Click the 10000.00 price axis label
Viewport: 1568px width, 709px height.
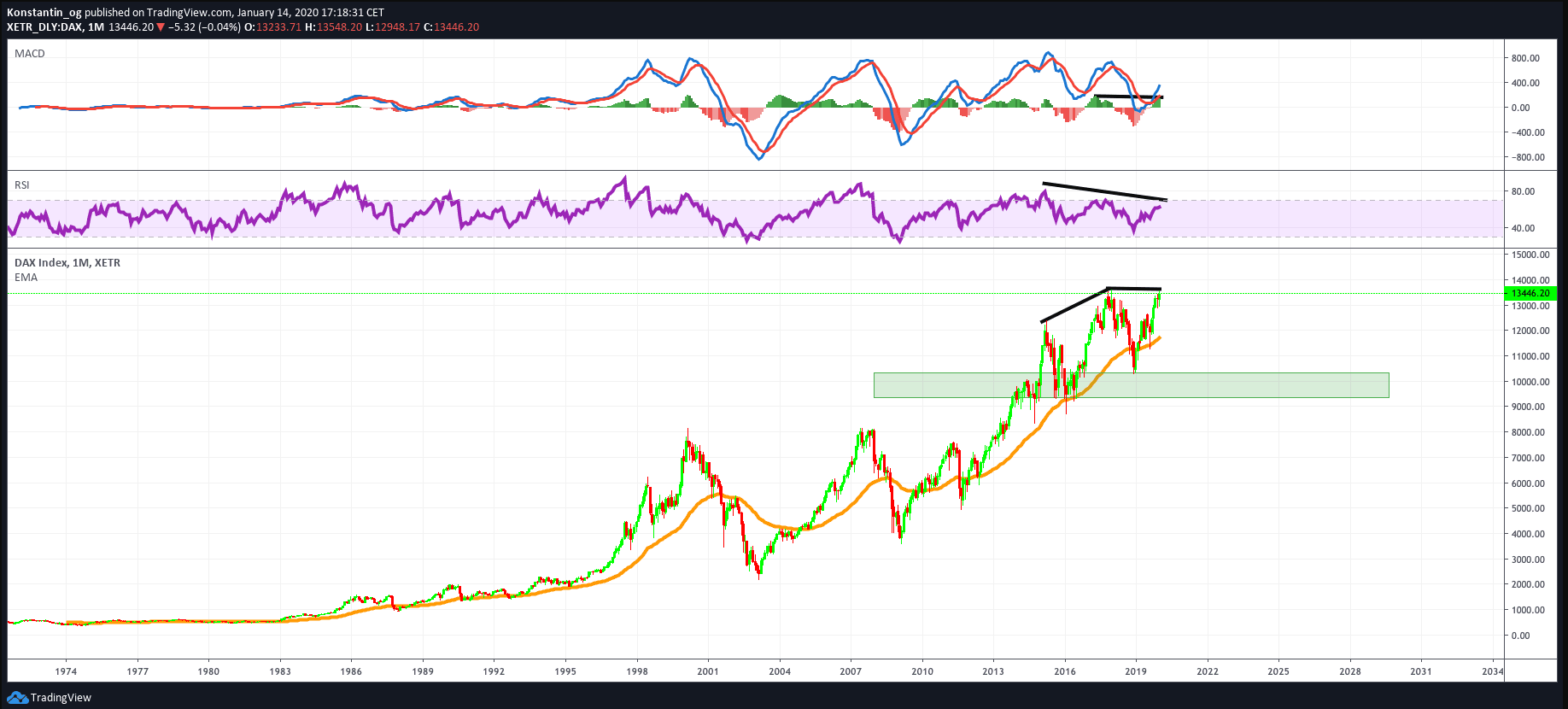tap(1530, 382)
